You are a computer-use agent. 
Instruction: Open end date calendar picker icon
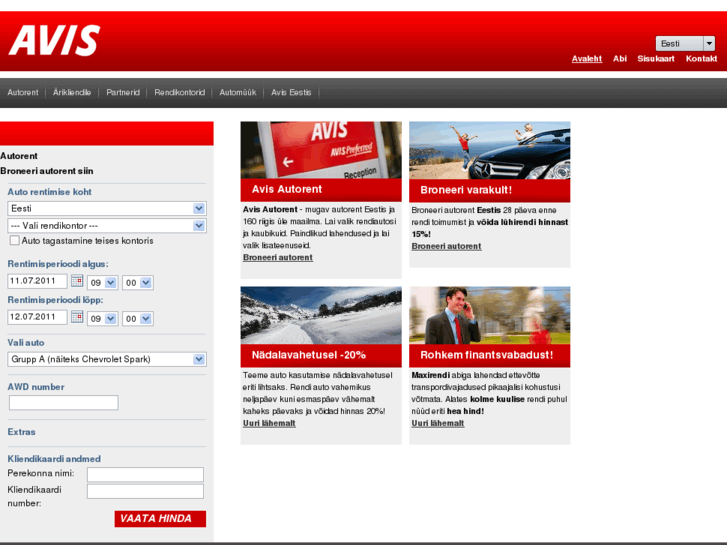[77, 317]
